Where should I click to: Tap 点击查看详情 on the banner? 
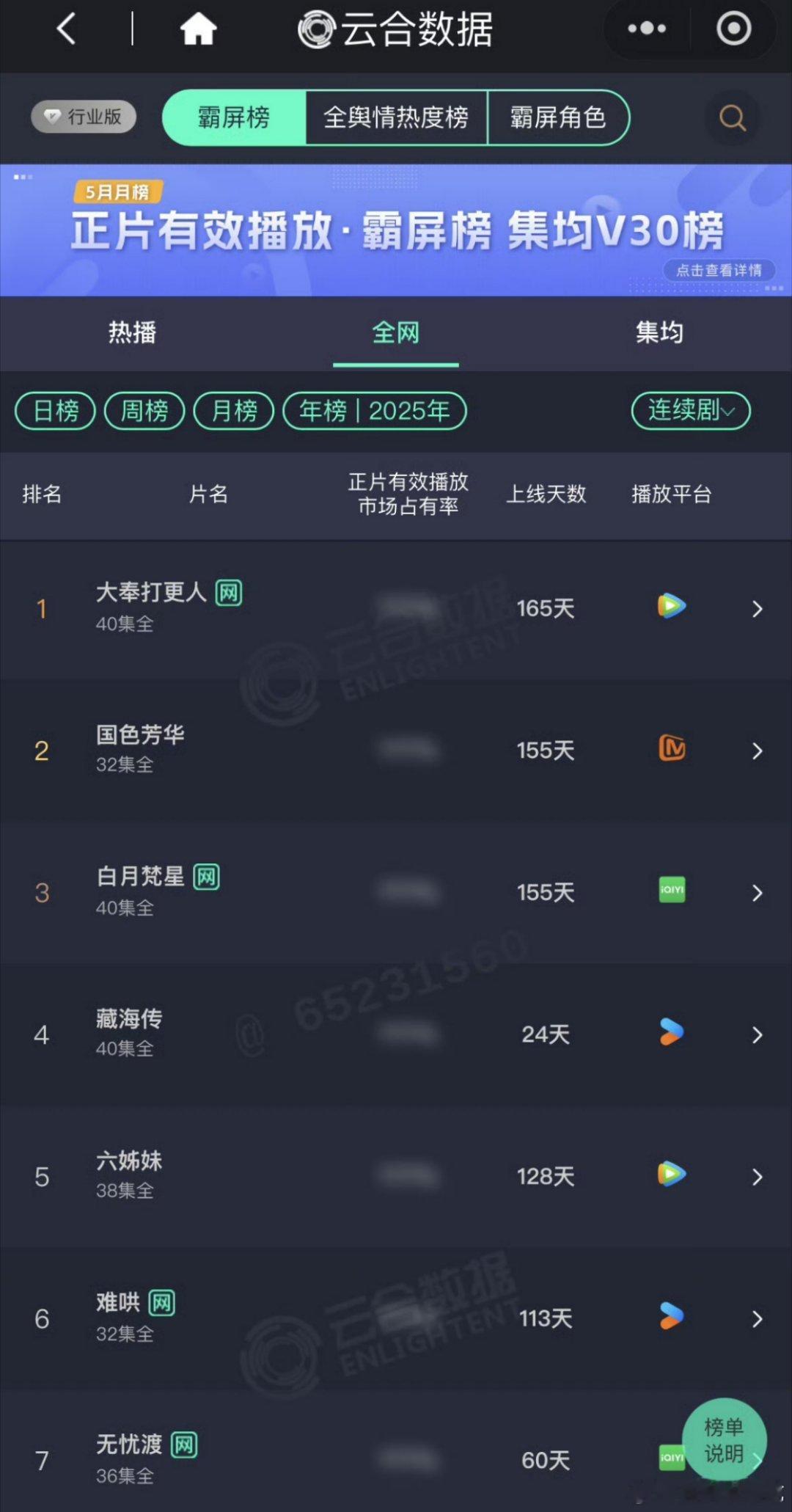click(x=719, y=270)
